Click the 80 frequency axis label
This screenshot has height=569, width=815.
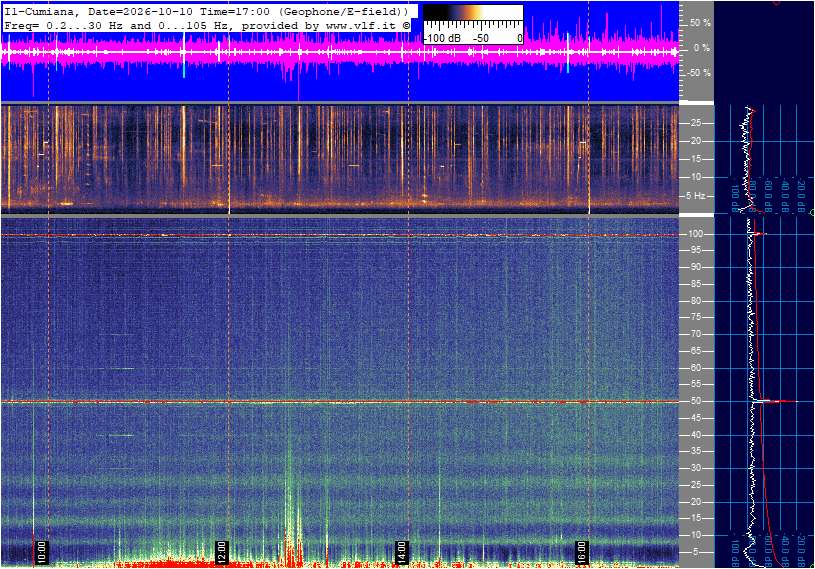tap(695, 301)
